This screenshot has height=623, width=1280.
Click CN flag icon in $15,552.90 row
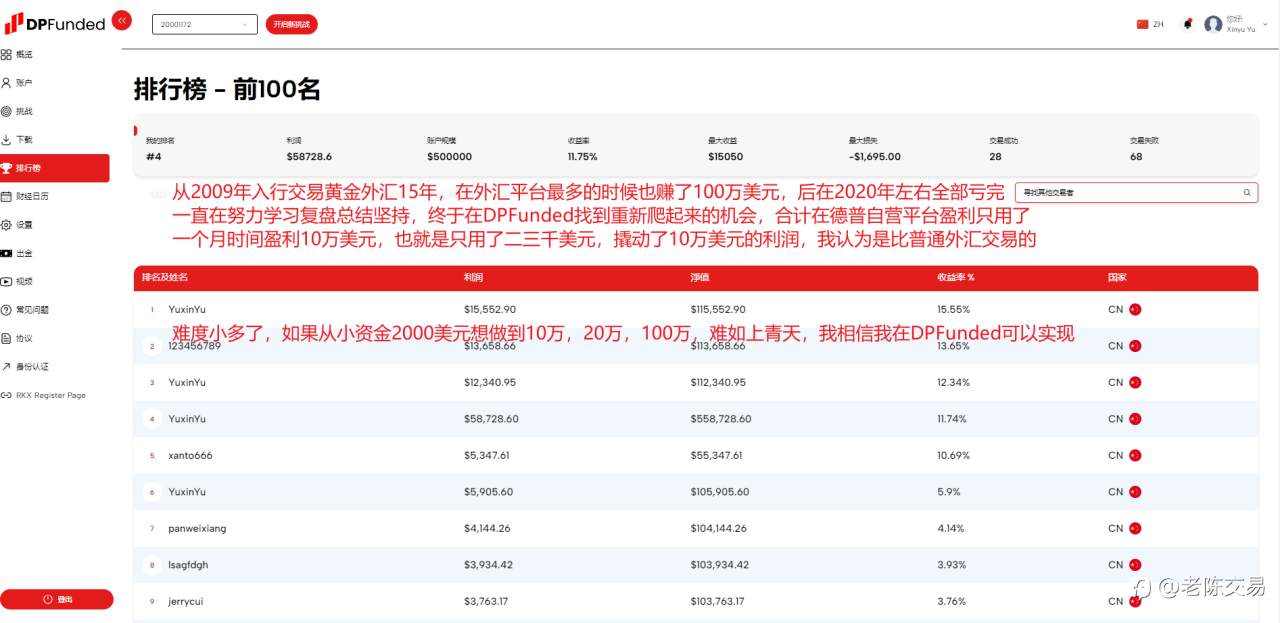tap(1135, 309)
